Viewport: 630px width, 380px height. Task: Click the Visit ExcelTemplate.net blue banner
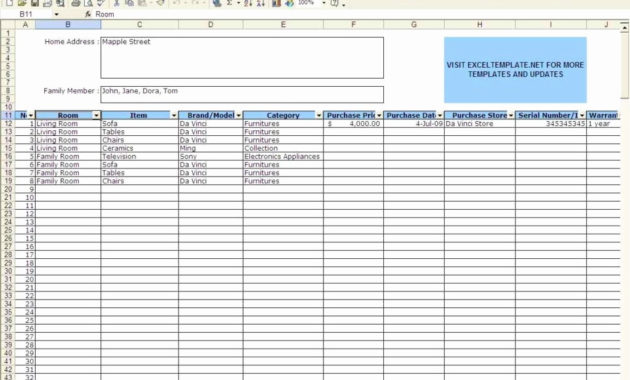[515, 70]
